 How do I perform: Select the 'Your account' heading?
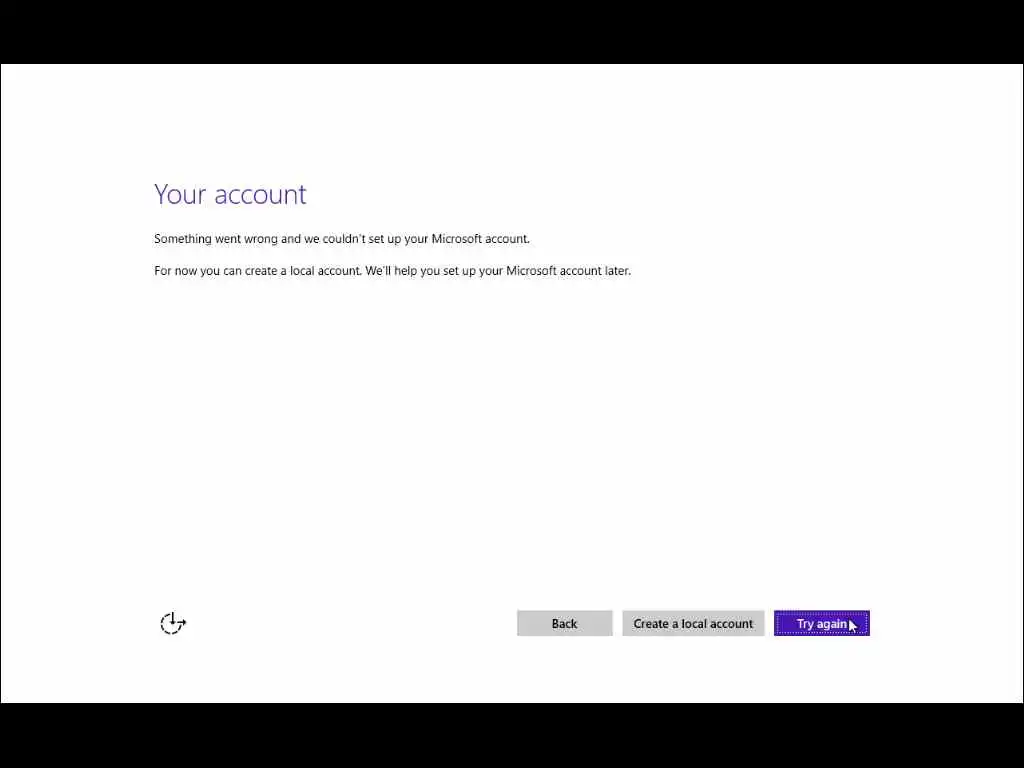pos(230,195)
